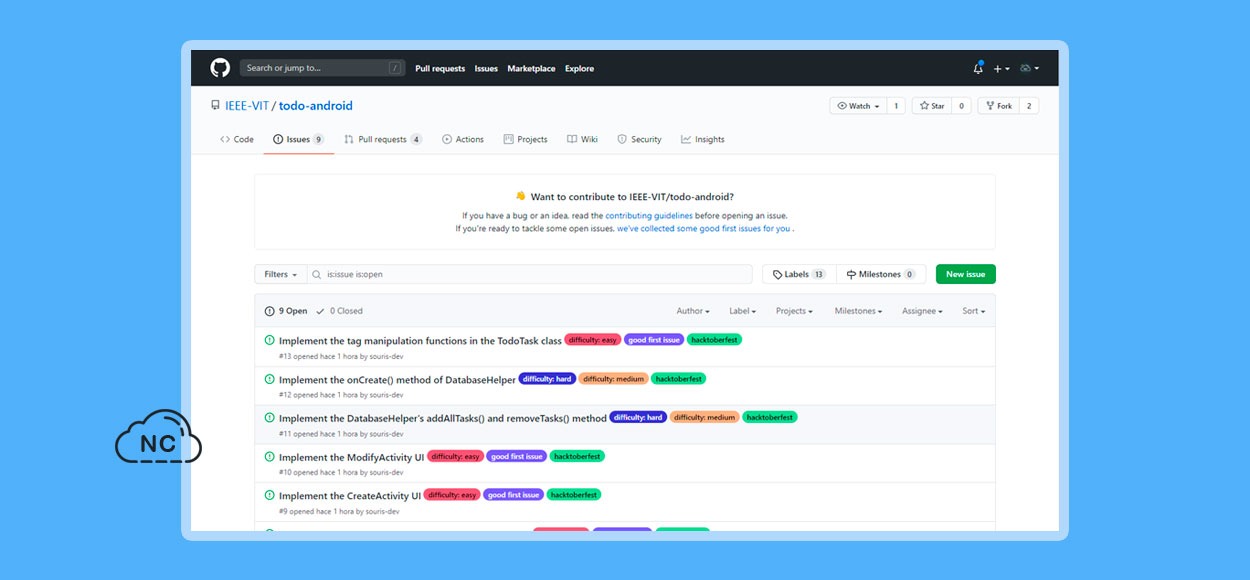
Task: Open the plus create-new dropdown
Action: 1001,69
